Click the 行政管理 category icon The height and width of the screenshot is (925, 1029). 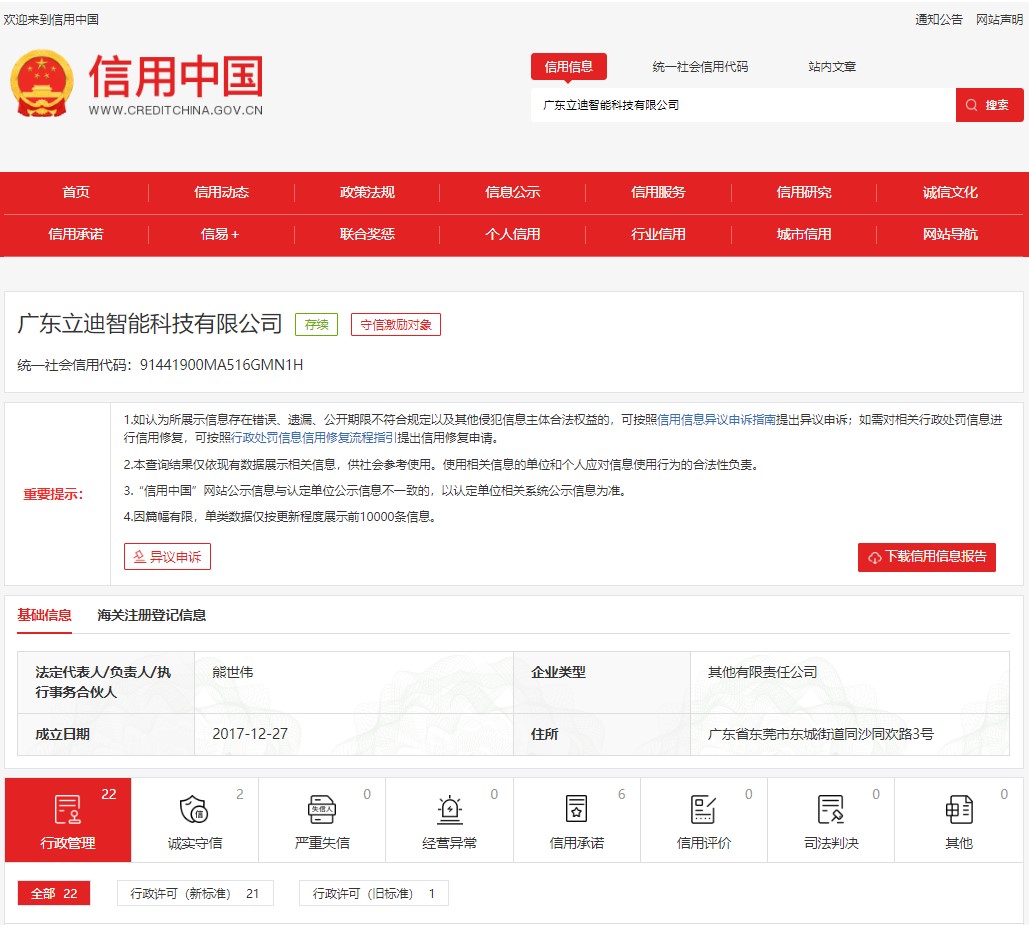(x=68, y=810)
